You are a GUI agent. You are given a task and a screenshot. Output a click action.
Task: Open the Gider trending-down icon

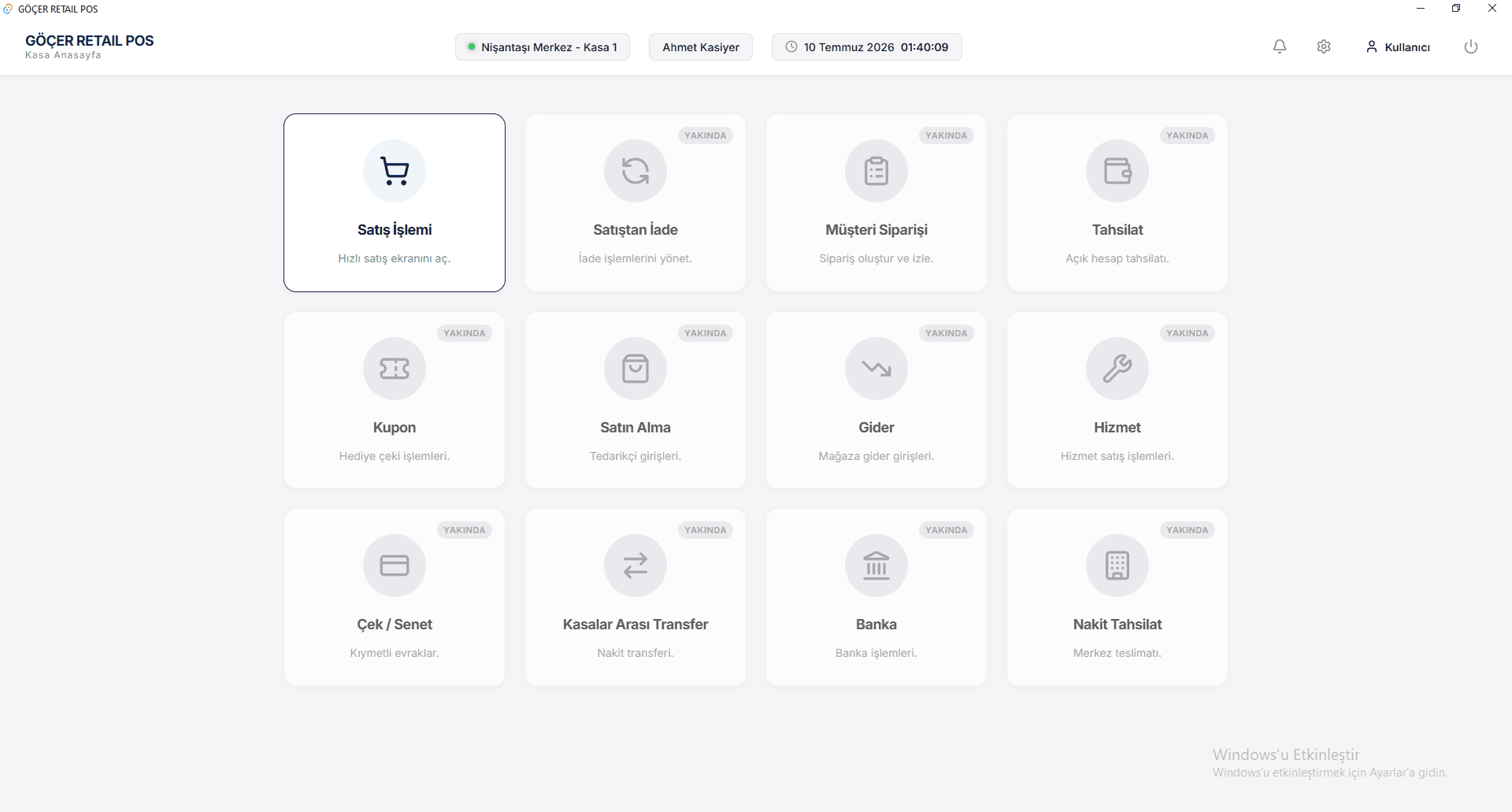(876, 369)
